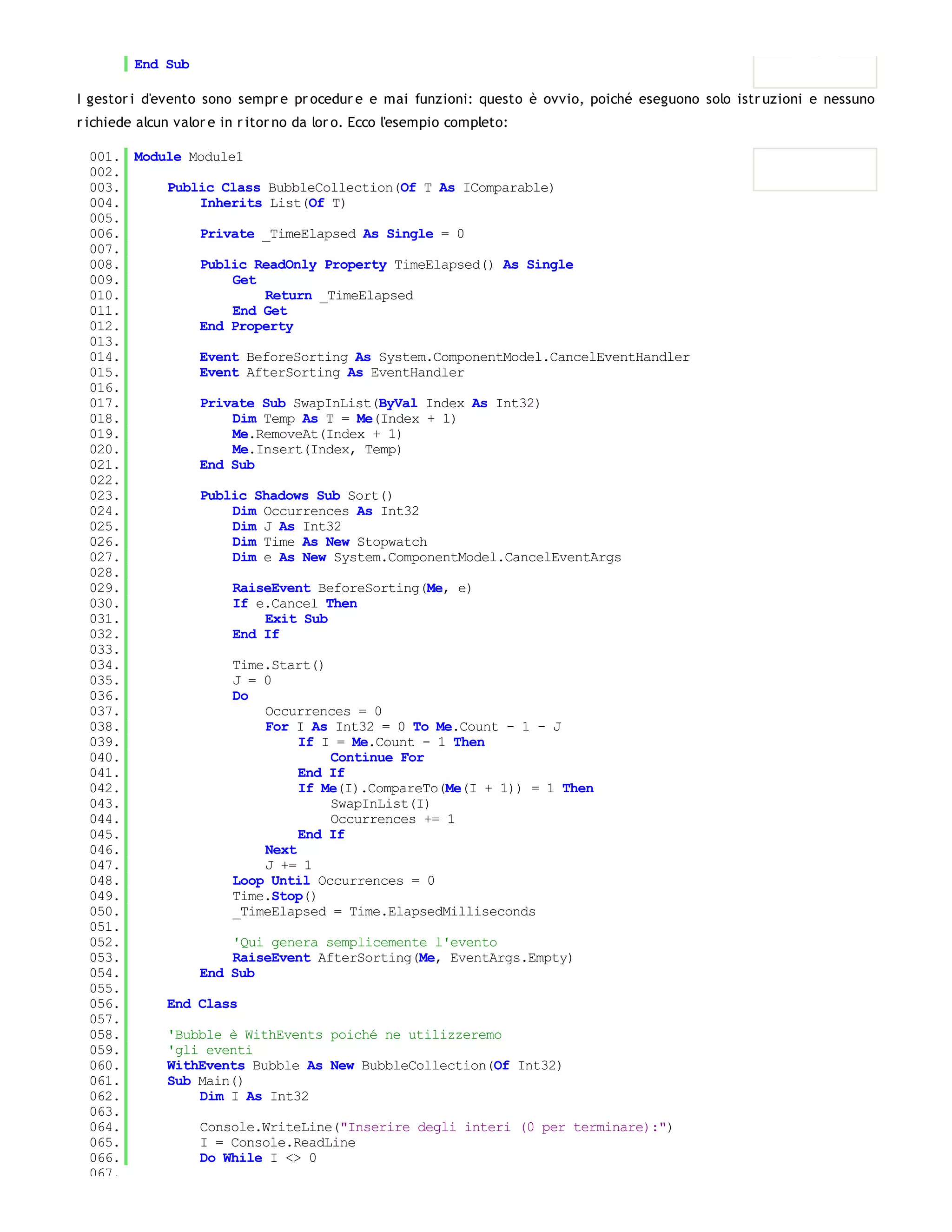Click '_TimeElapsed' in the Private declaration line
The image size is (952, 1232).
[x=309, y=234]
